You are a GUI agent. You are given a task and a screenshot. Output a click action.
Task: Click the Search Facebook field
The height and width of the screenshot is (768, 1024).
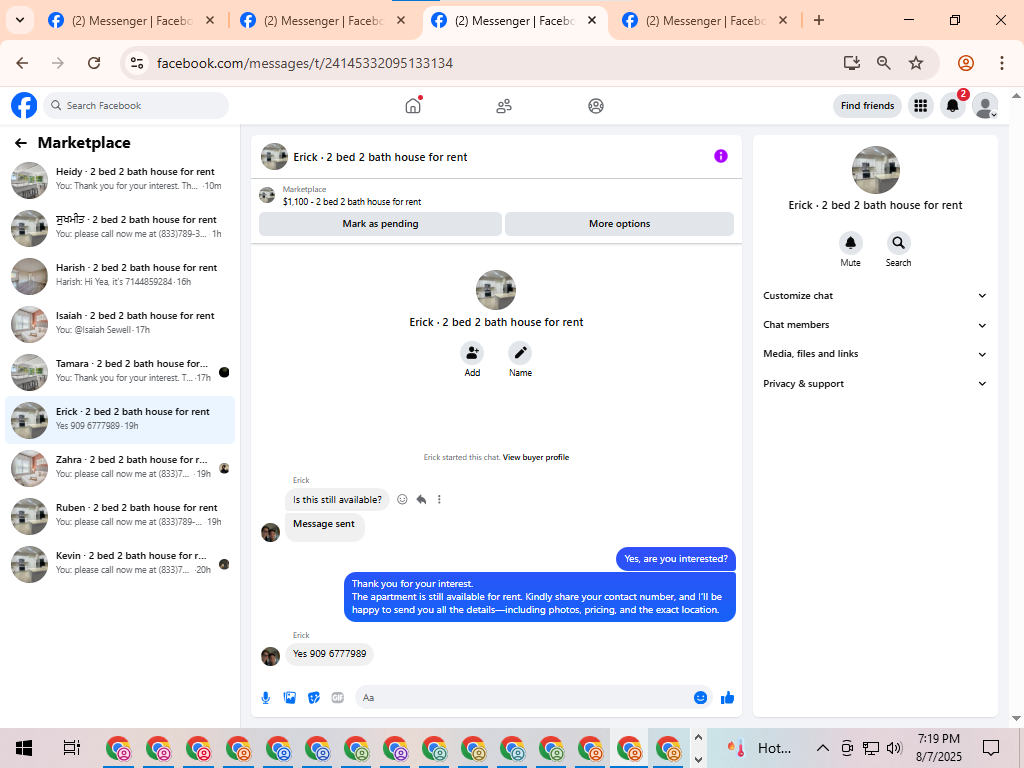pyautogui.click(x=136, y=106)
